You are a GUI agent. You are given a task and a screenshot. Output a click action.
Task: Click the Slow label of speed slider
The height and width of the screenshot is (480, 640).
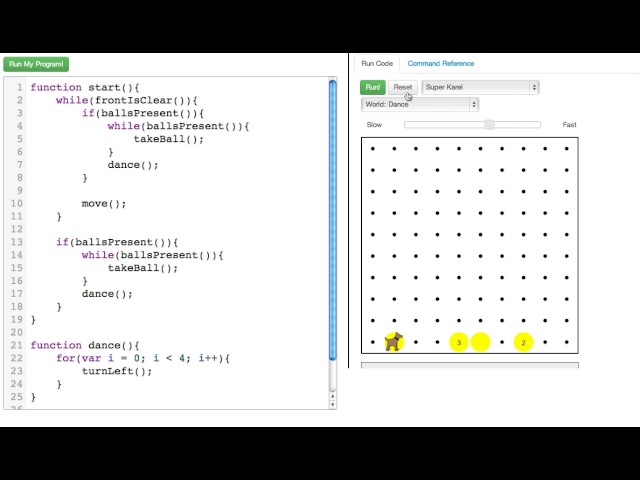click(x=374, y=125)
